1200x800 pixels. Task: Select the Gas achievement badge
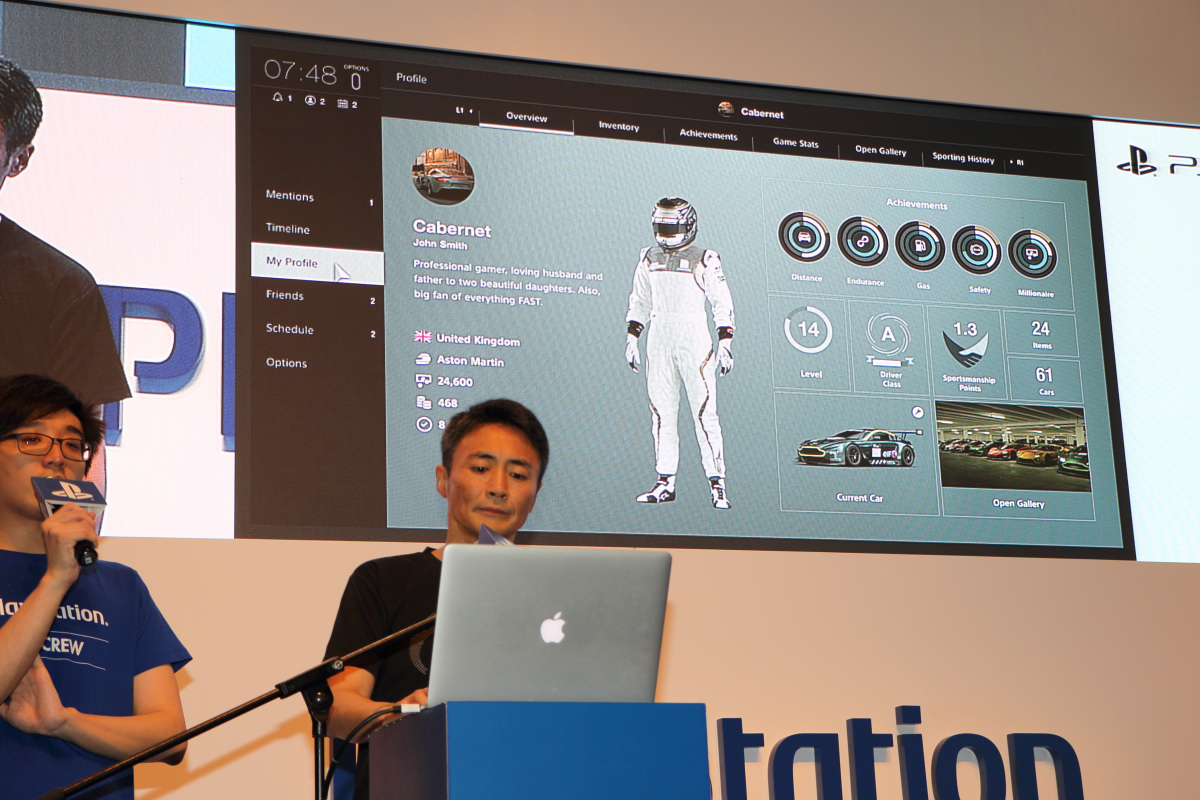[x=920, y=246]
